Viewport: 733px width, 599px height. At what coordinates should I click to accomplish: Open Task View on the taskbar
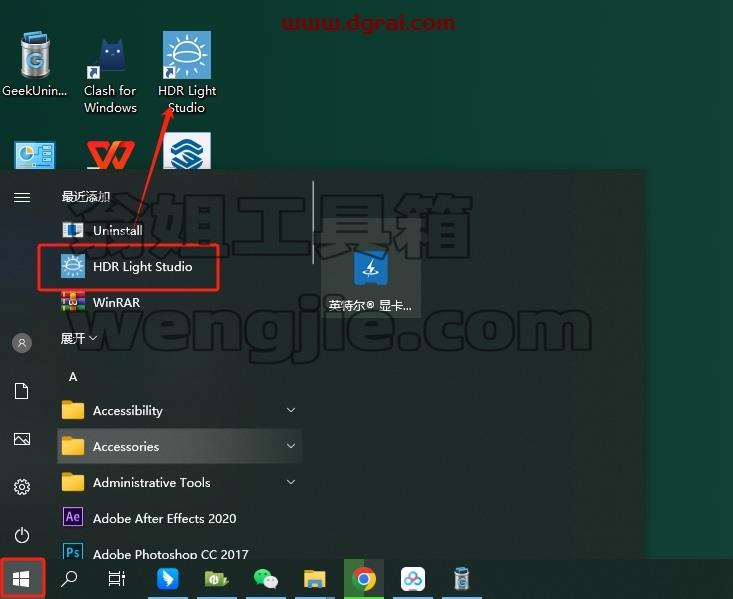pos(117,579)
